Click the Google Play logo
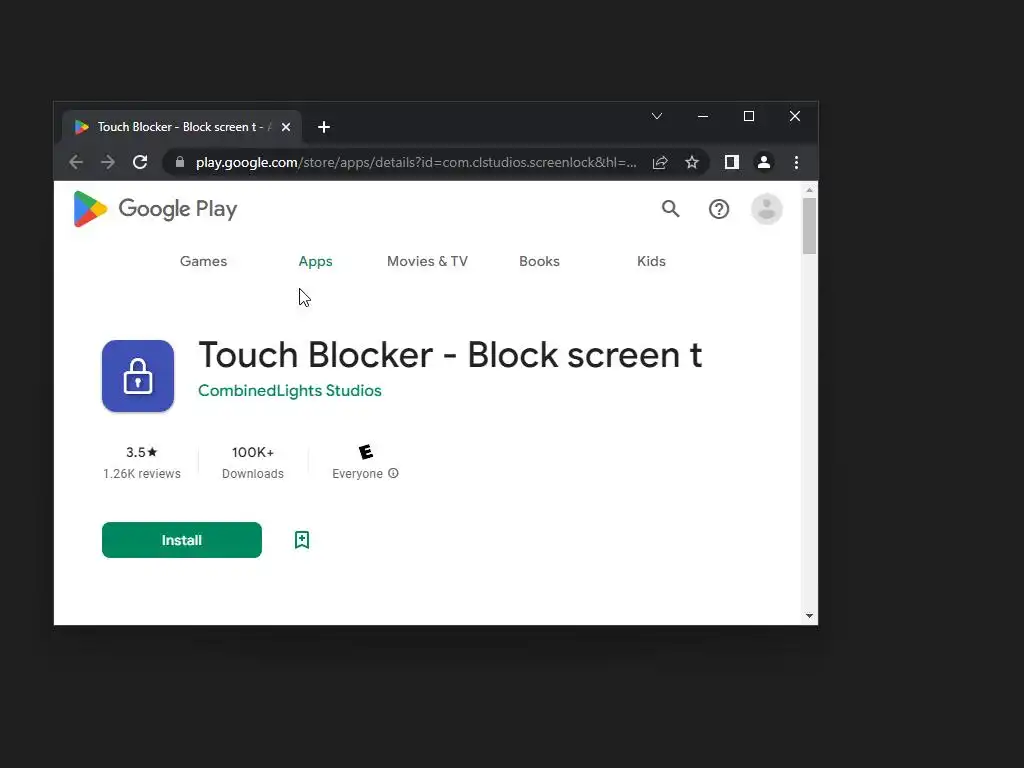 [x=155, y=209]
